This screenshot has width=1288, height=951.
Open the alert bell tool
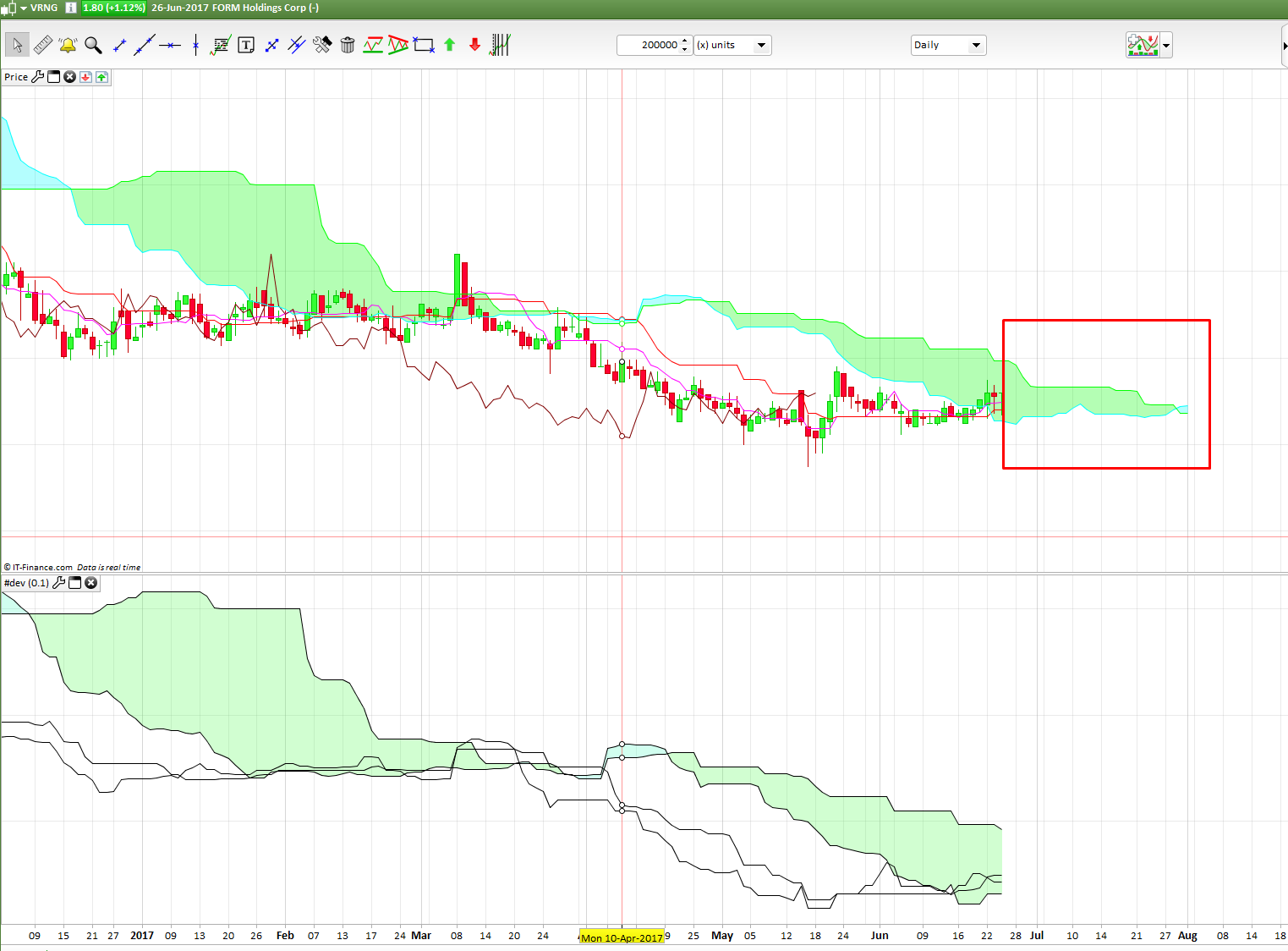click(68, 45)
